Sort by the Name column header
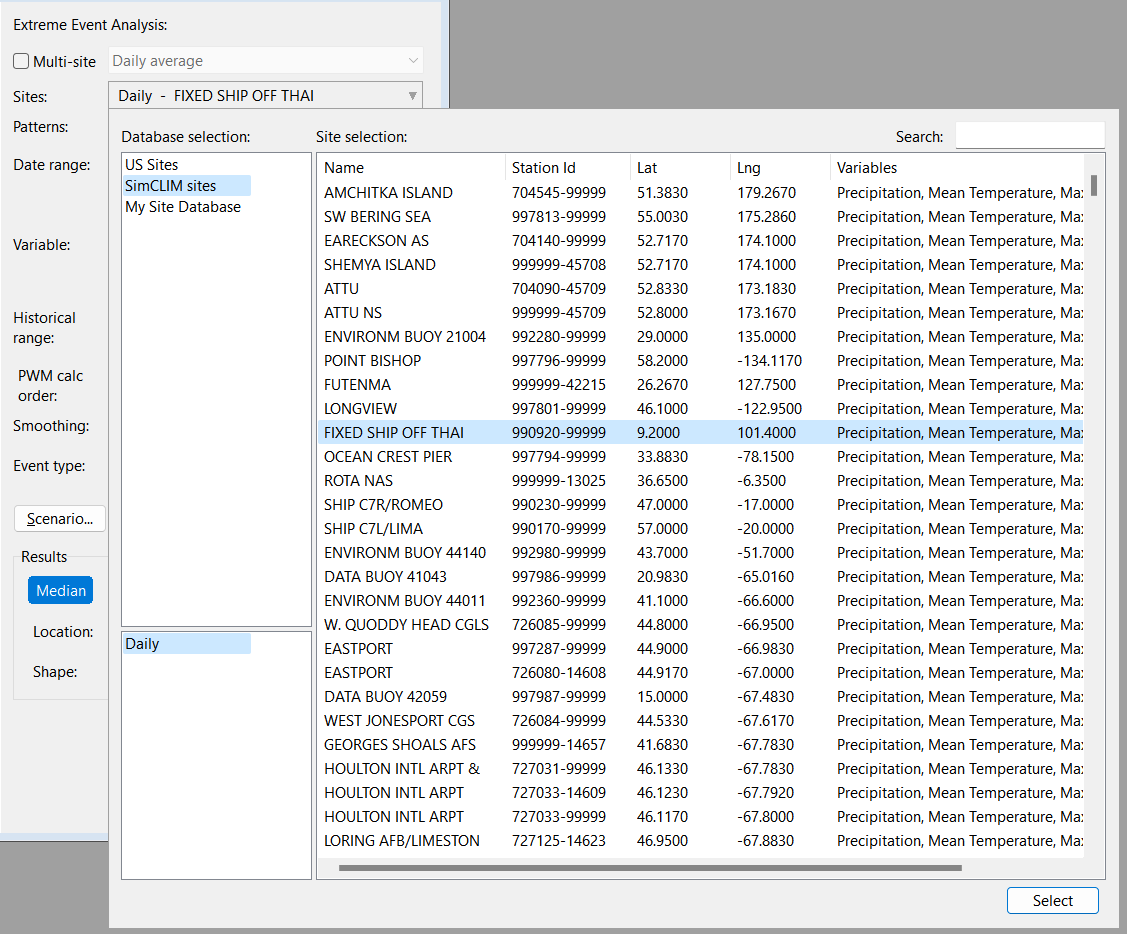The image size is (1127, 934). point(411,168)
